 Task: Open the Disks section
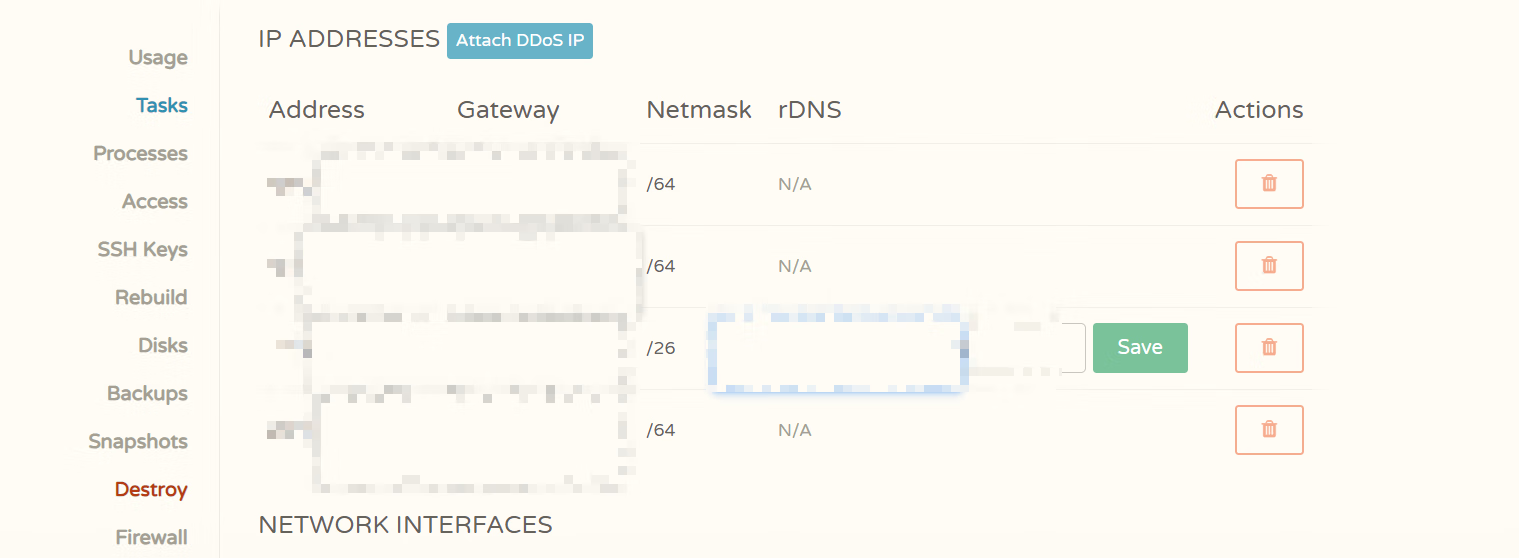163,346
